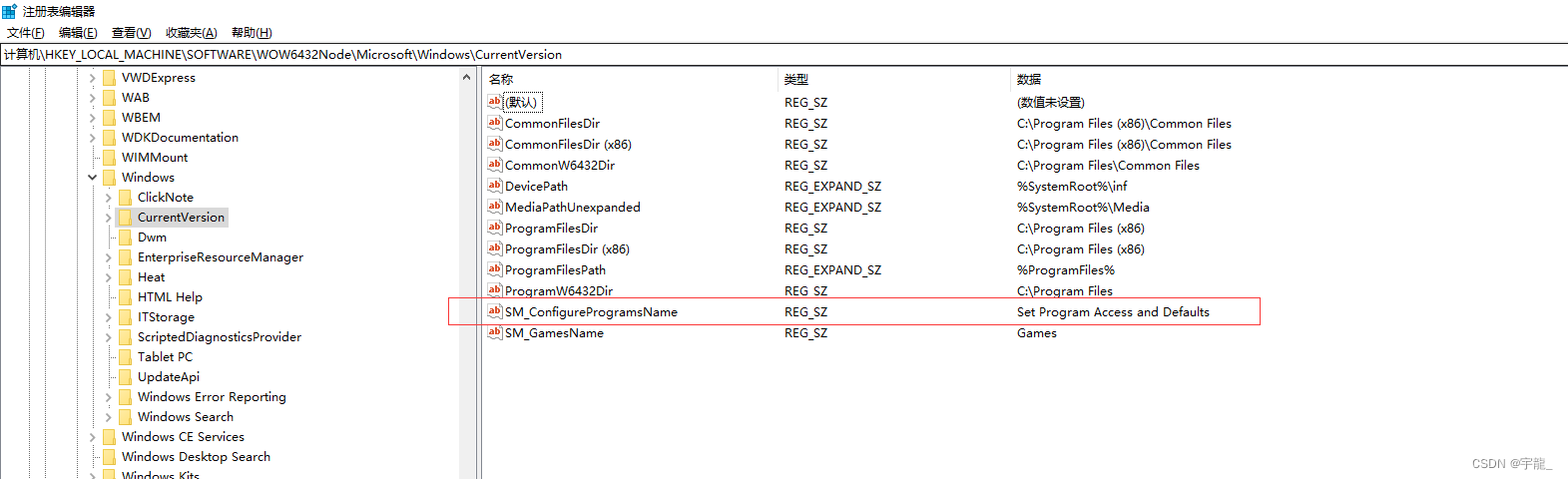Screen dimensions: 1568x479
Task: Click the ProgramW6432Dir value icon
Action: tap(494, 290)
